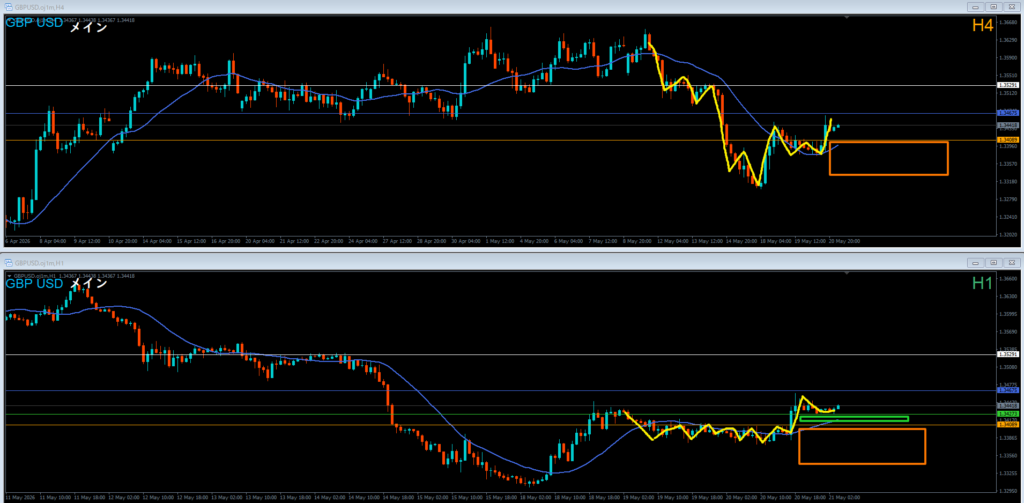Image resolution: width=1024 pixels, height=503 pixels.
Task: Click the white 1.35291 price label in H4 chart
Action: (1008, 86)
